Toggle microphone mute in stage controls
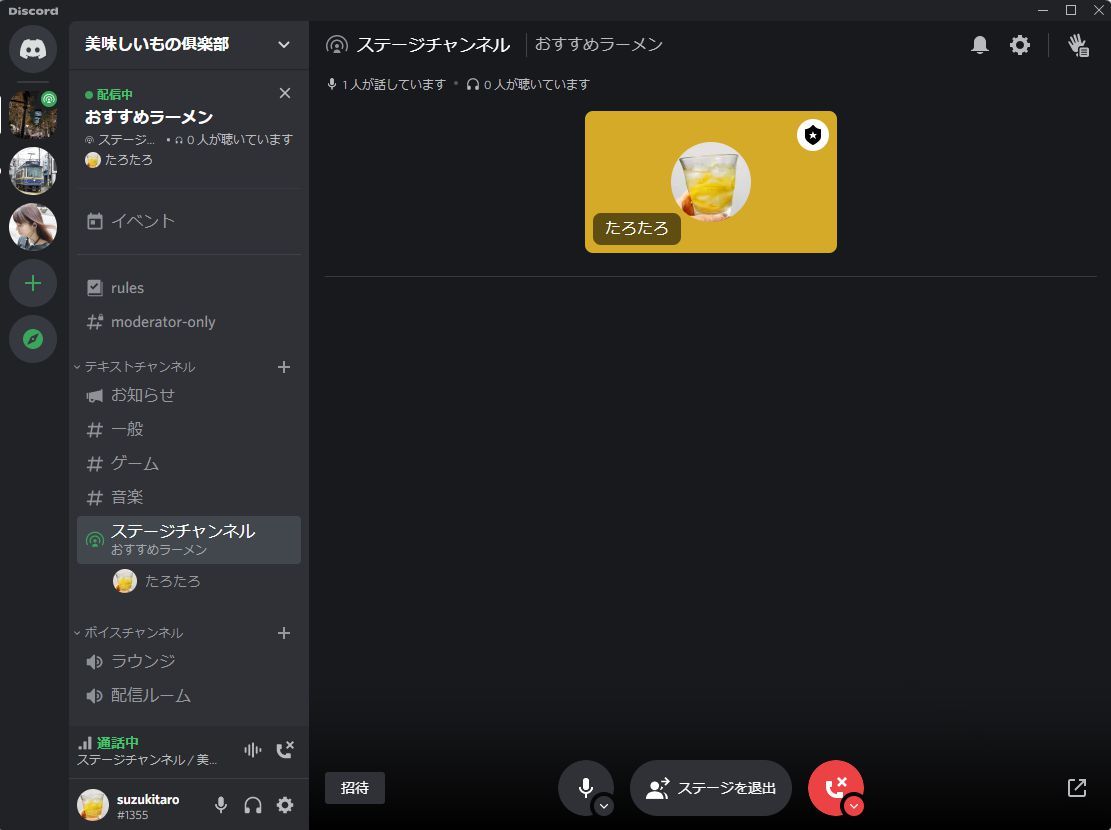Image resolution: width=1111 pixels, height=830 pixels. 586,787
